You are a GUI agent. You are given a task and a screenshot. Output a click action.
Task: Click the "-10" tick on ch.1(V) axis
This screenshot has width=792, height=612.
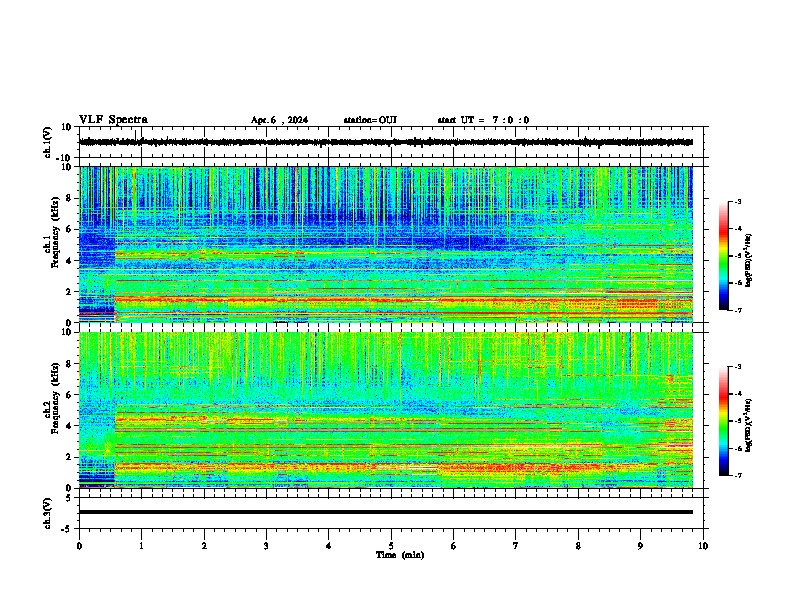65,158
